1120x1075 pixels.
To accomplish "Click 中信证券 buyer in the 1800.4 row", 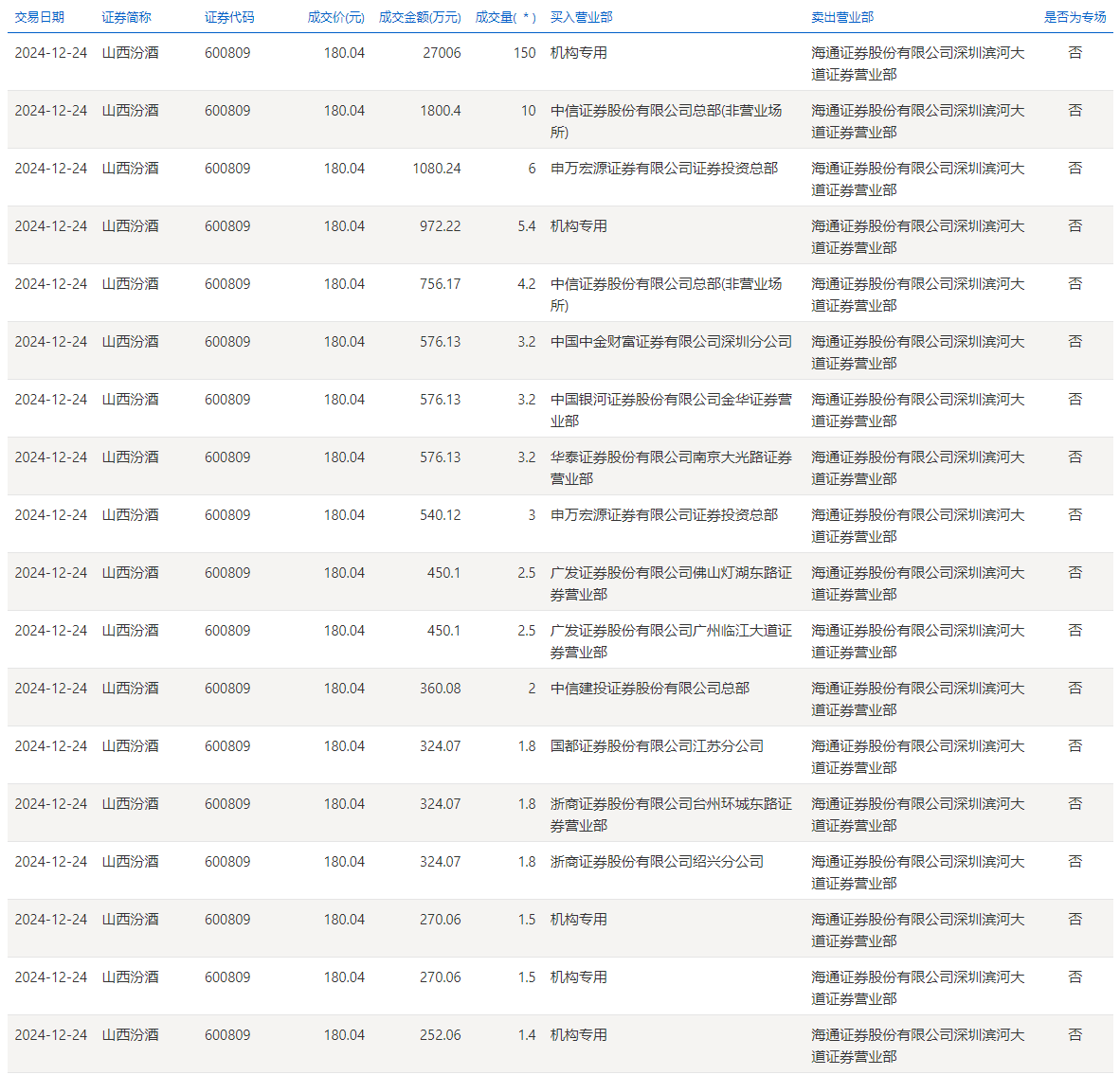I will pyautogui.click(x=666, y=121).
